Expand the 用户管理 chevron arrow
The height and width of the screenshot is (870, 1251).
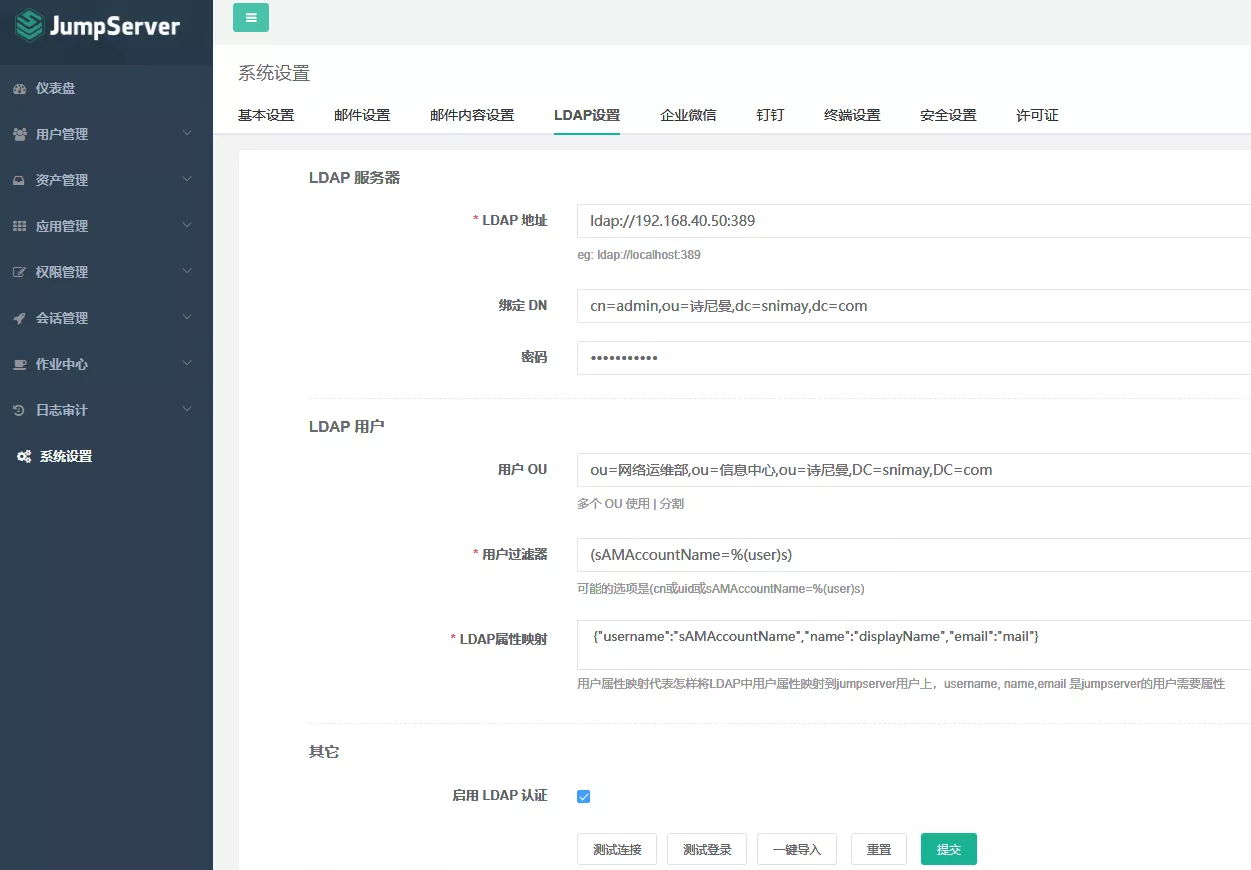tap(187, 134)
